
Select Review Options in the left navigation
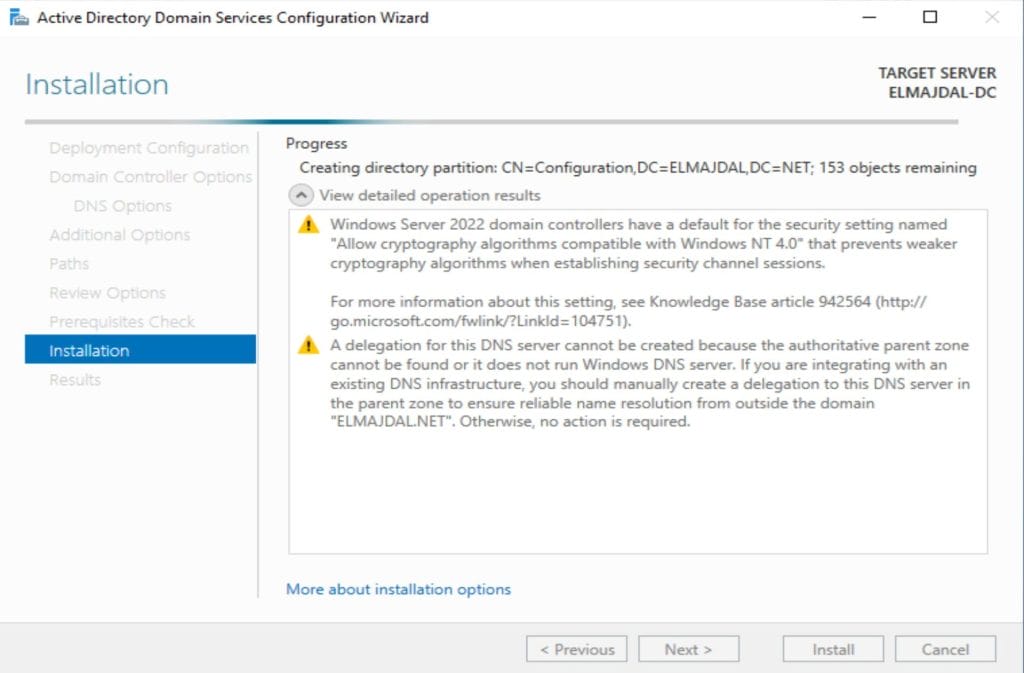pyautogui.click(x=107, y=293)
